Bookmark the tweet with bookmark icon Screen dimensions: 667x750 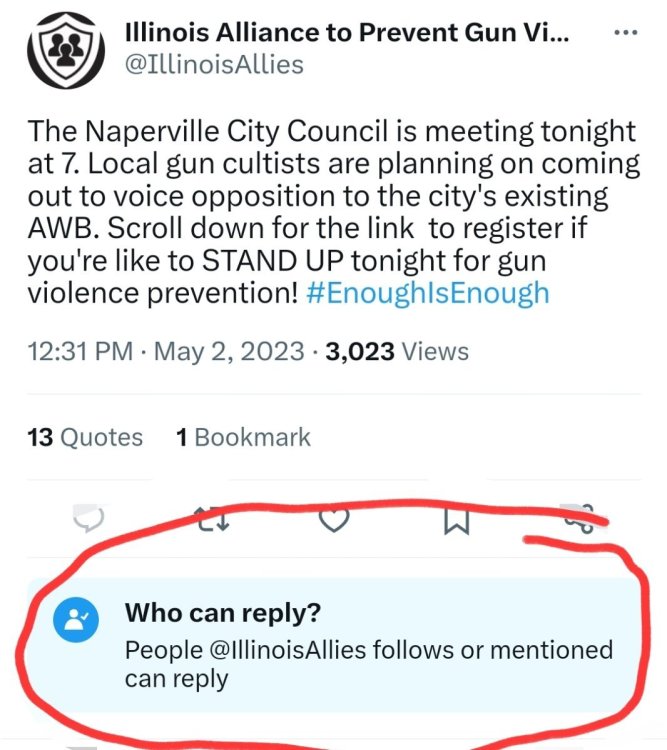[x=456, y=521]
